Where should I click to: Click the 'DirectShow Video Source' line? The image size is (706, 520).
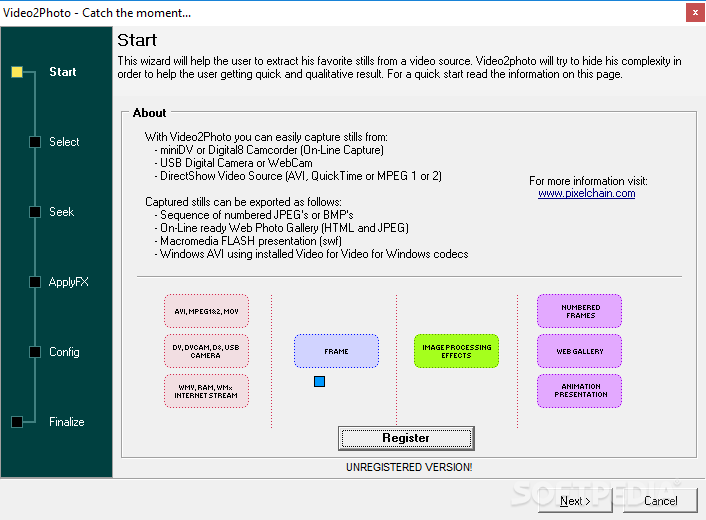tap(298, 176)
